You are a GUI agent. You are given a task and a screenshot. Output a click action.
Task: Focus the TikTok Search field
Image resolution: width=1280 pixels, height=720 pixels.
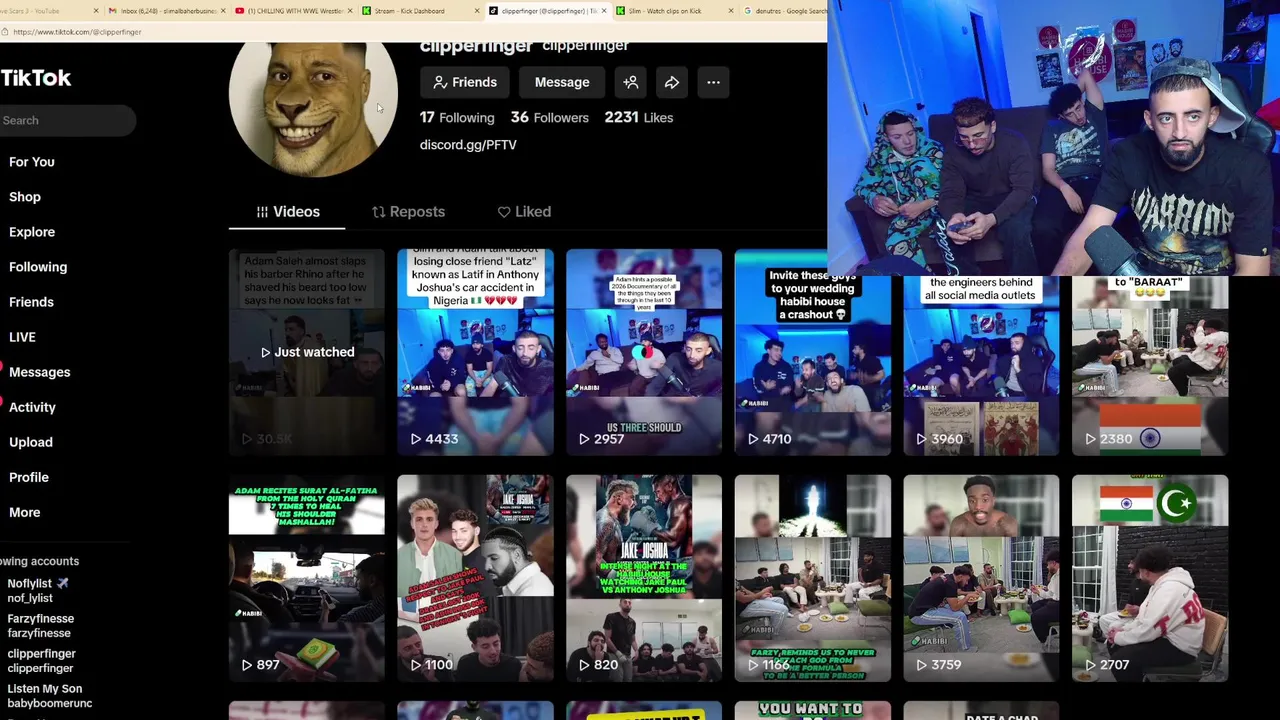point(67,120)
